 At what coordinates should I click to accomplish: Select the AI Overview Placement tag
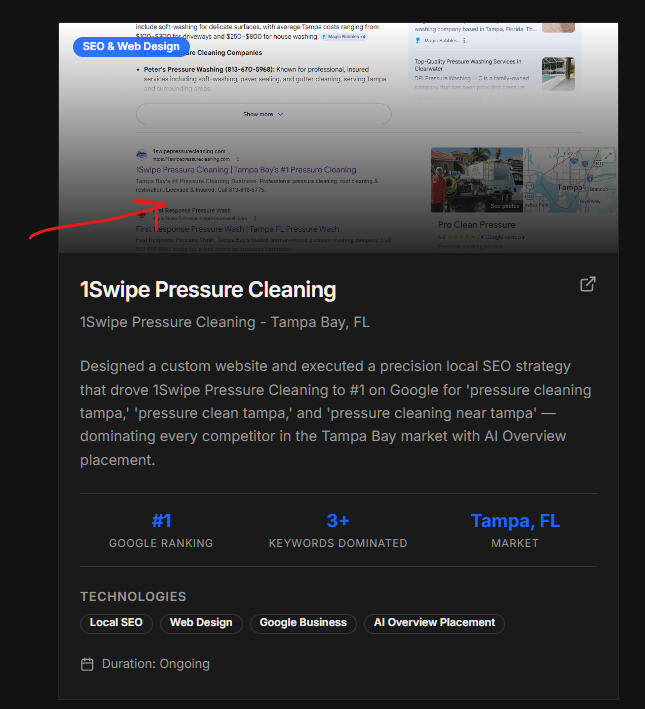(x=434, y=623)
